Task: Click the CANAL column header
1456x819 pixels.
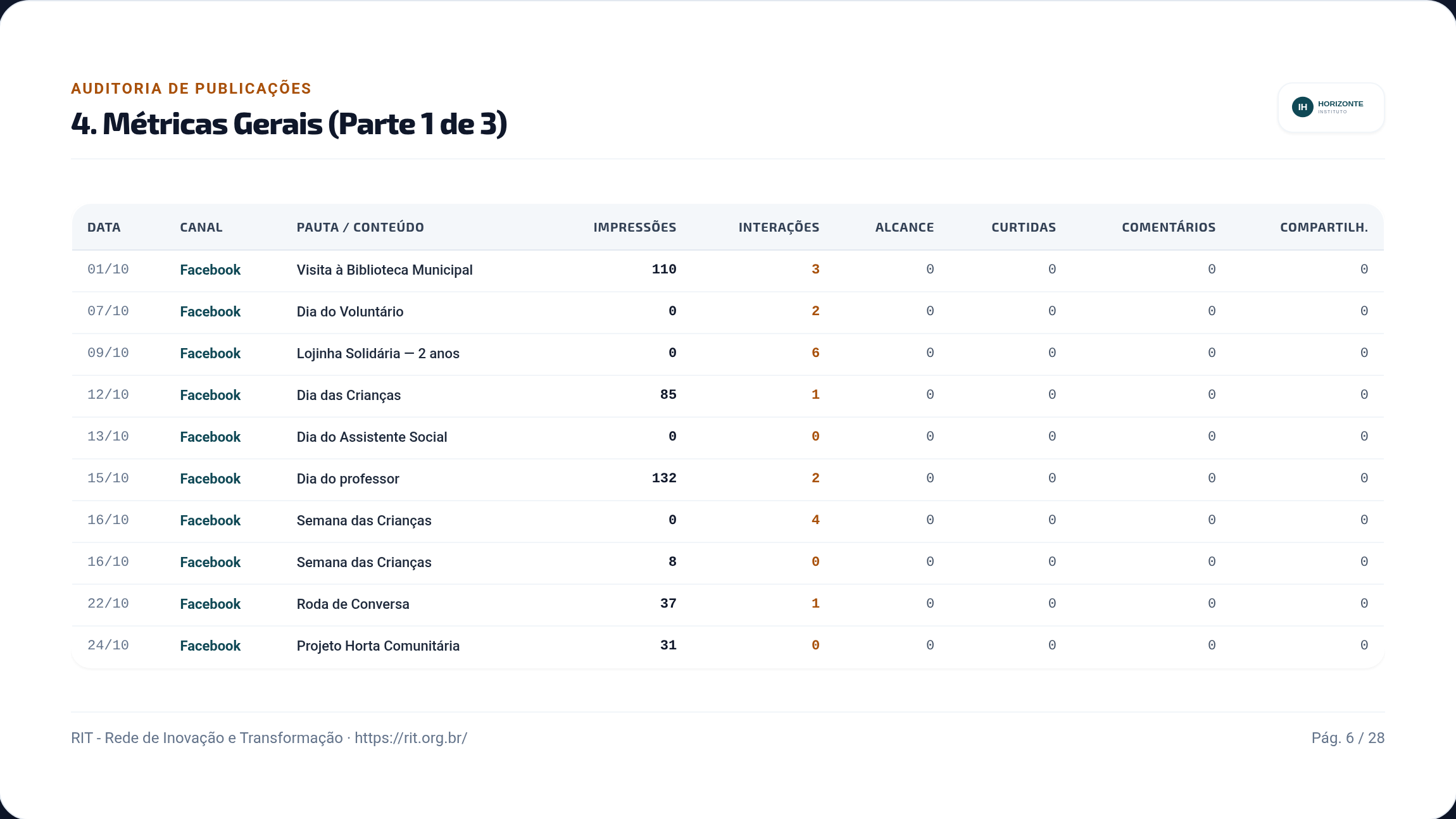Action: (201, 227)
